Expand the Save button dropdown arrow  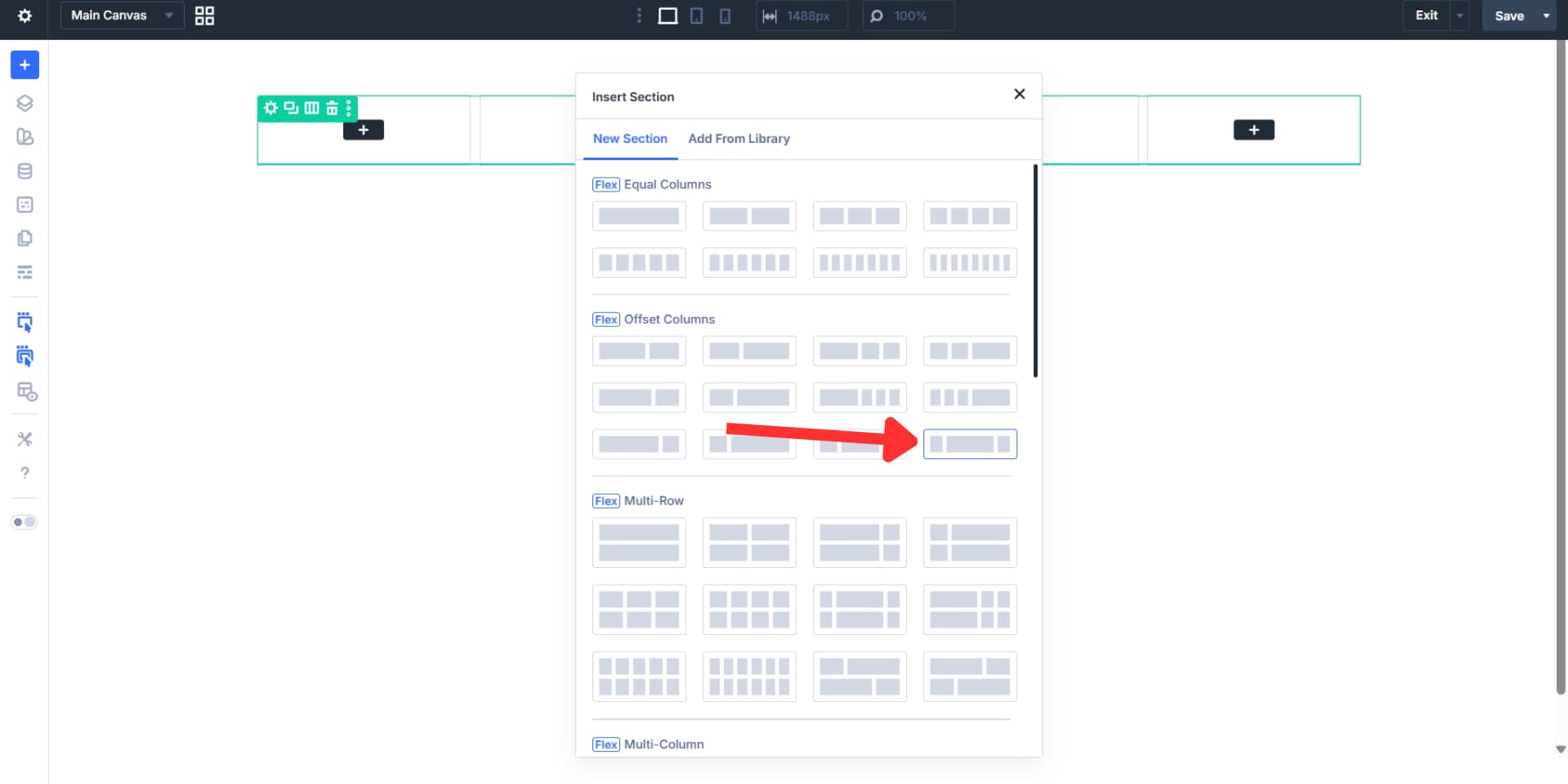[x=1547, y=16]
